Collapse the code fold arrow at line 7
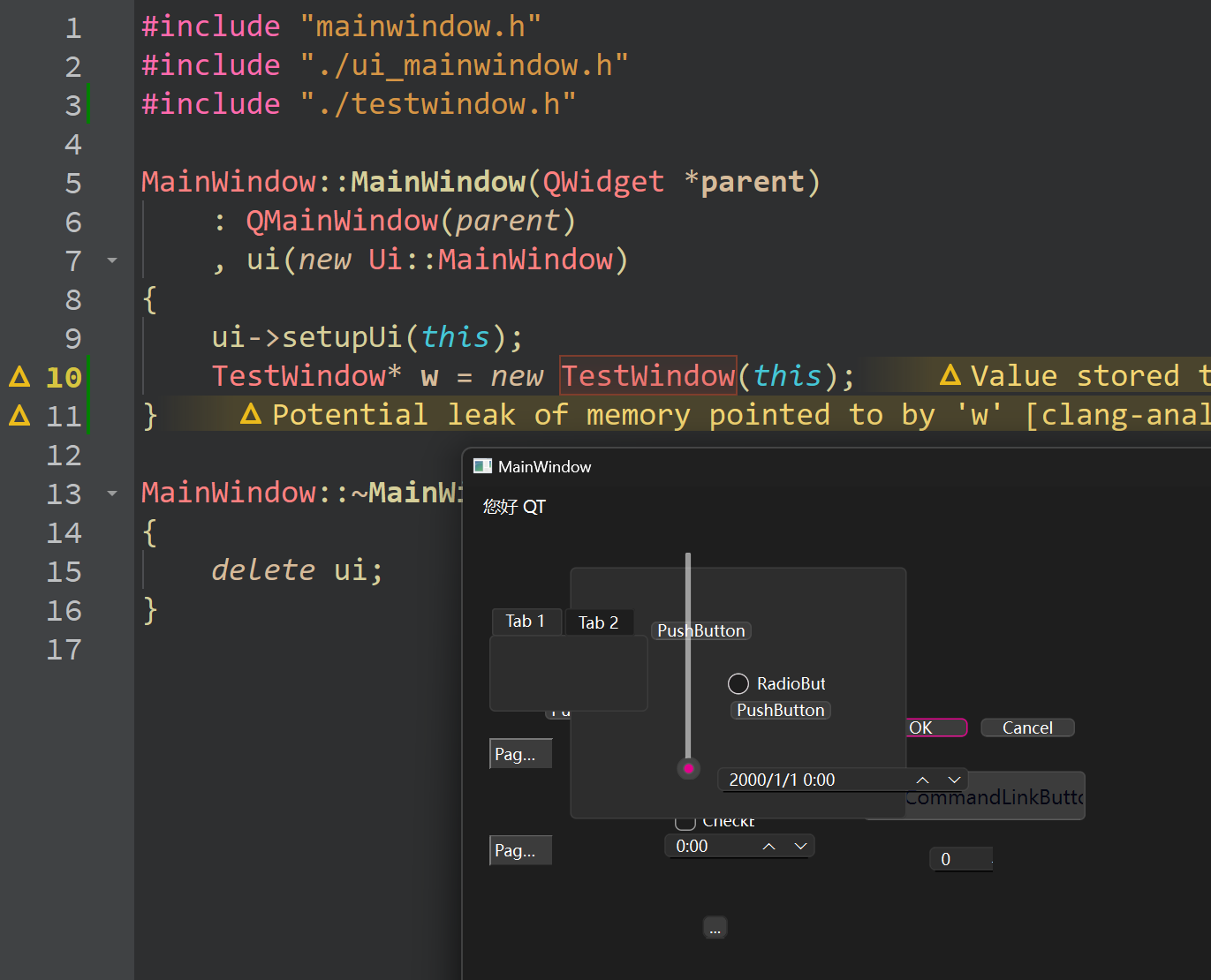The width and height of the screenshot is (1211, 980). coord(112,260)
